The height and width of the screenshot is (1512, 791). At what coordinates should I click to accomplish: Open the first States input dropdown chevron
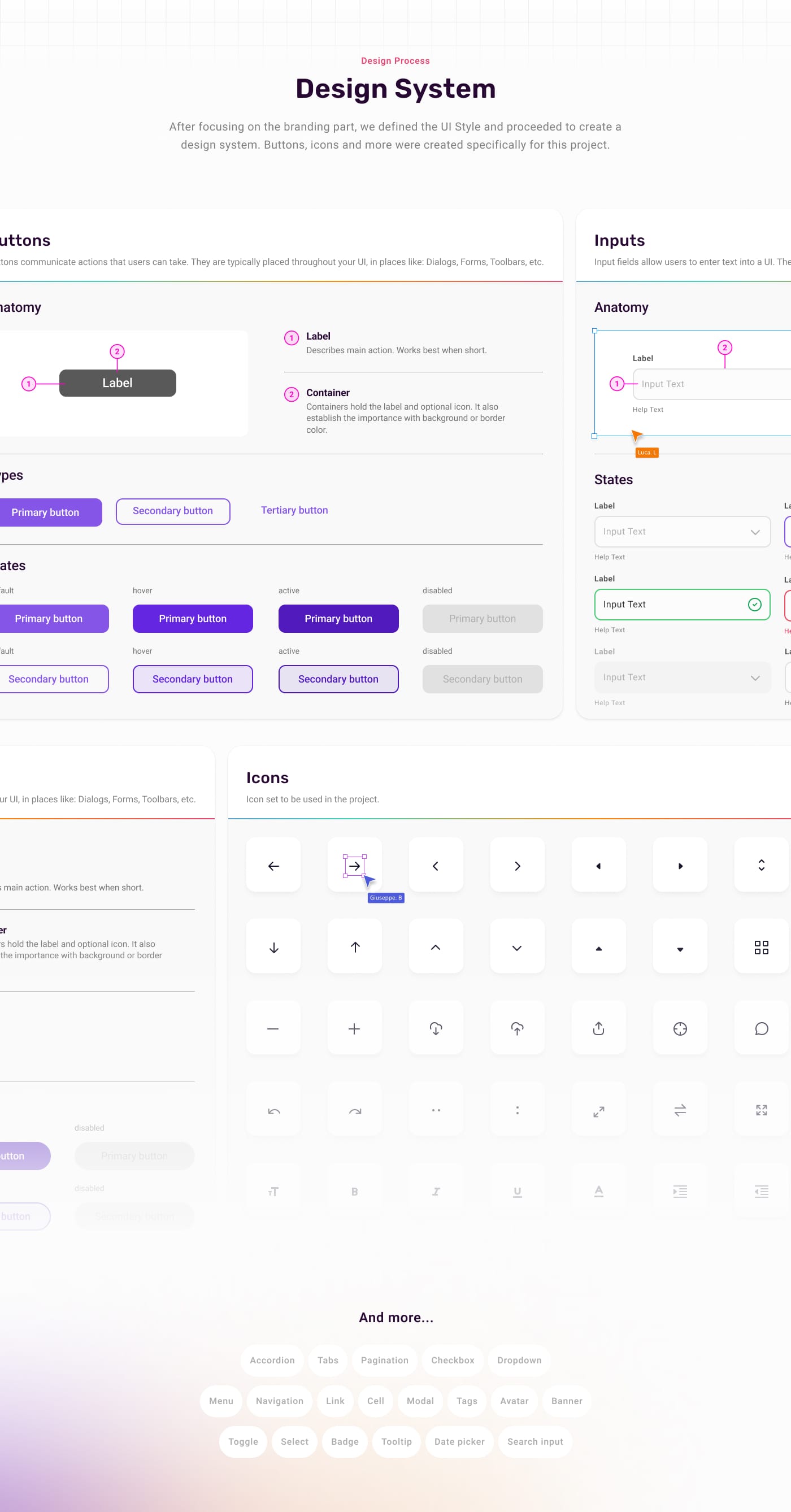[755, 532]
